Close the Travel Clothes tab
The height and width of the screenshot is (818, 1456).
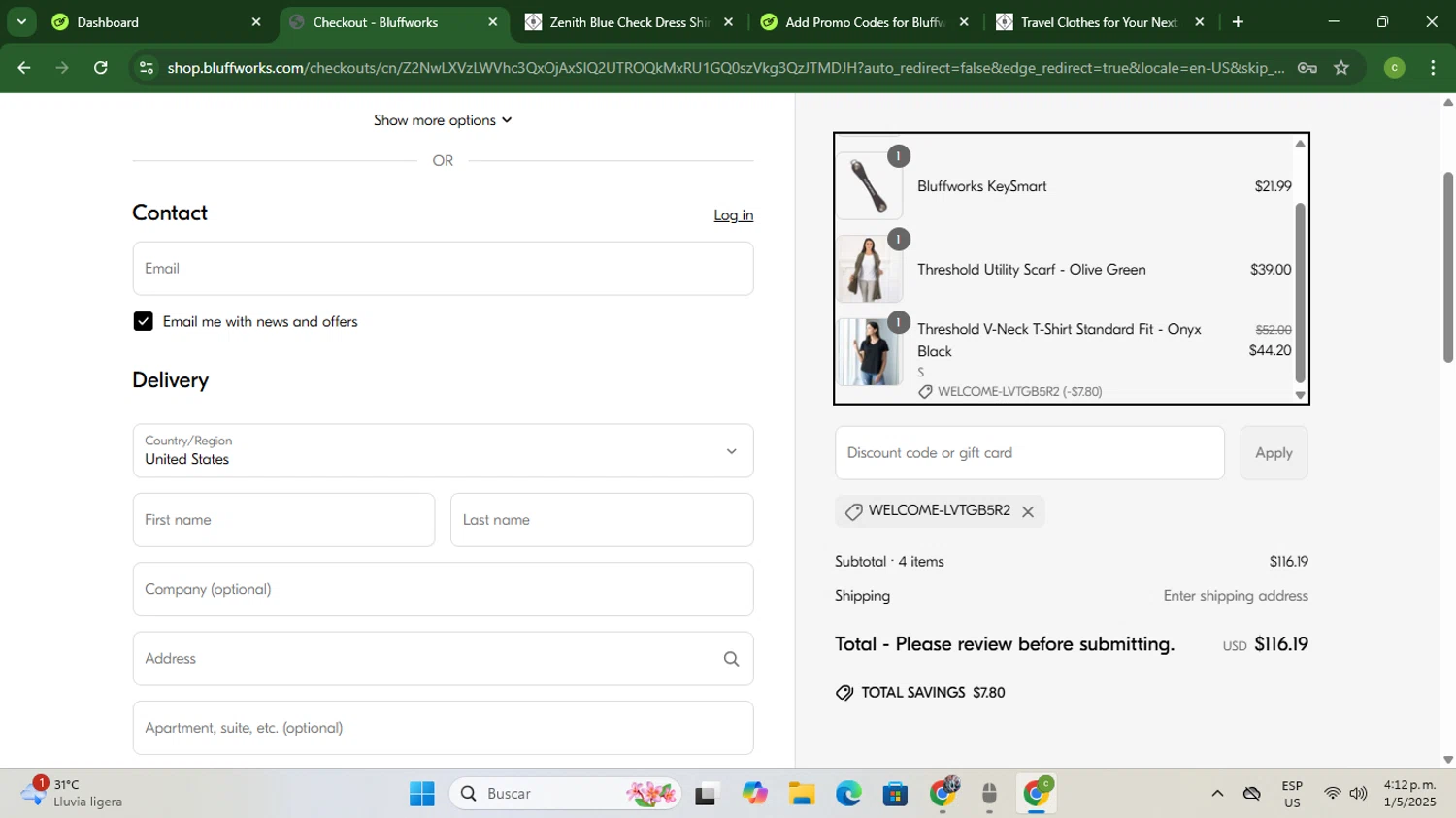click(x=1200, y=21)
